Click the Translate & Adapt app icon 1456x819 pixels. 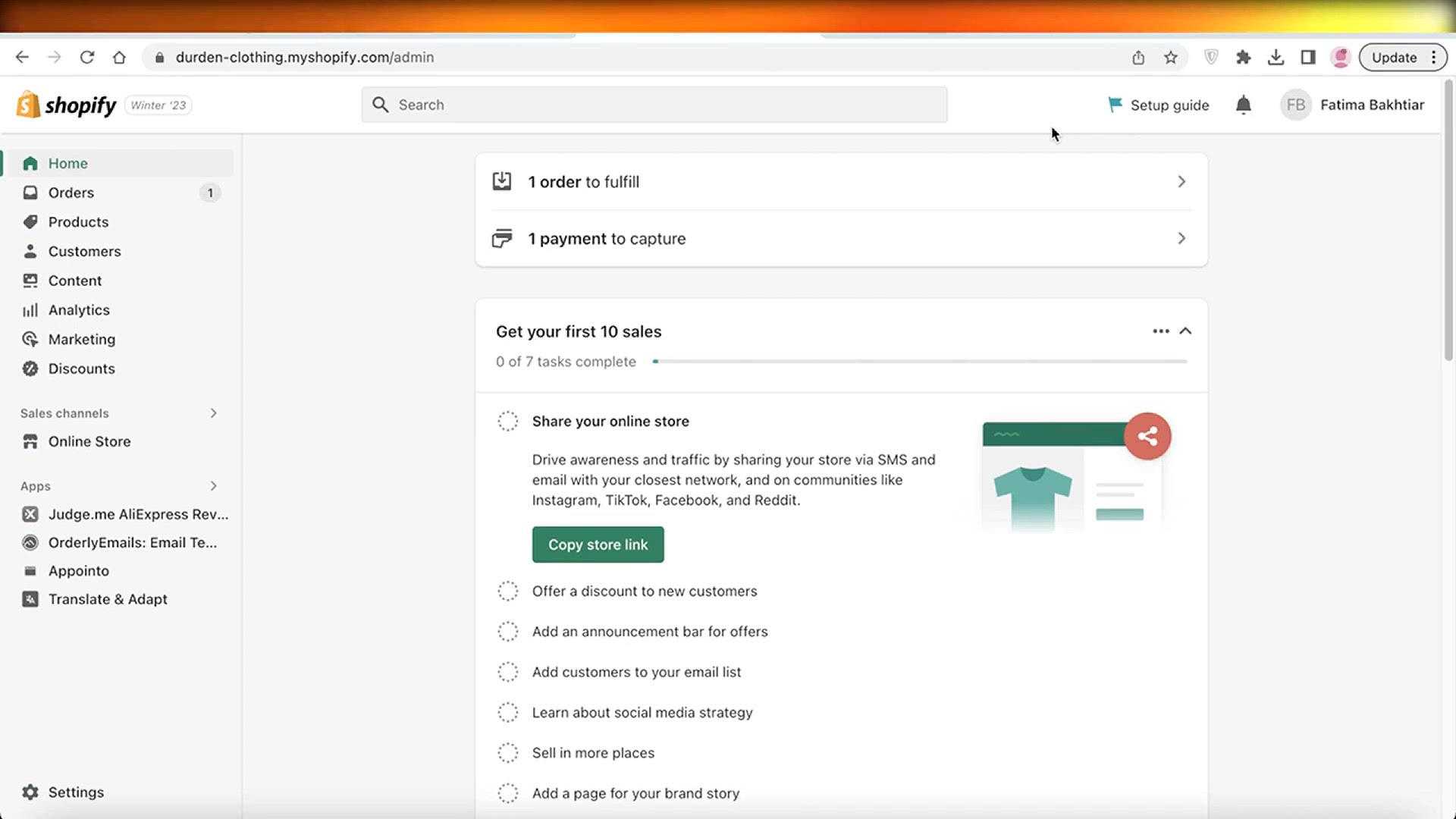pyautogui.click(x=30, y=599)
